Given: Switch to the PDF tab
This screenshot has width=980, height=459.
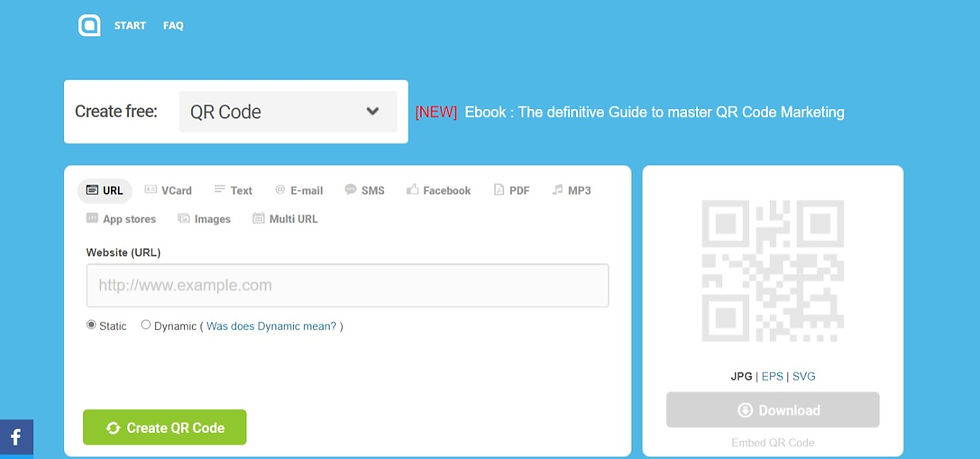Looking at the screenshot, I should (512, 191).
